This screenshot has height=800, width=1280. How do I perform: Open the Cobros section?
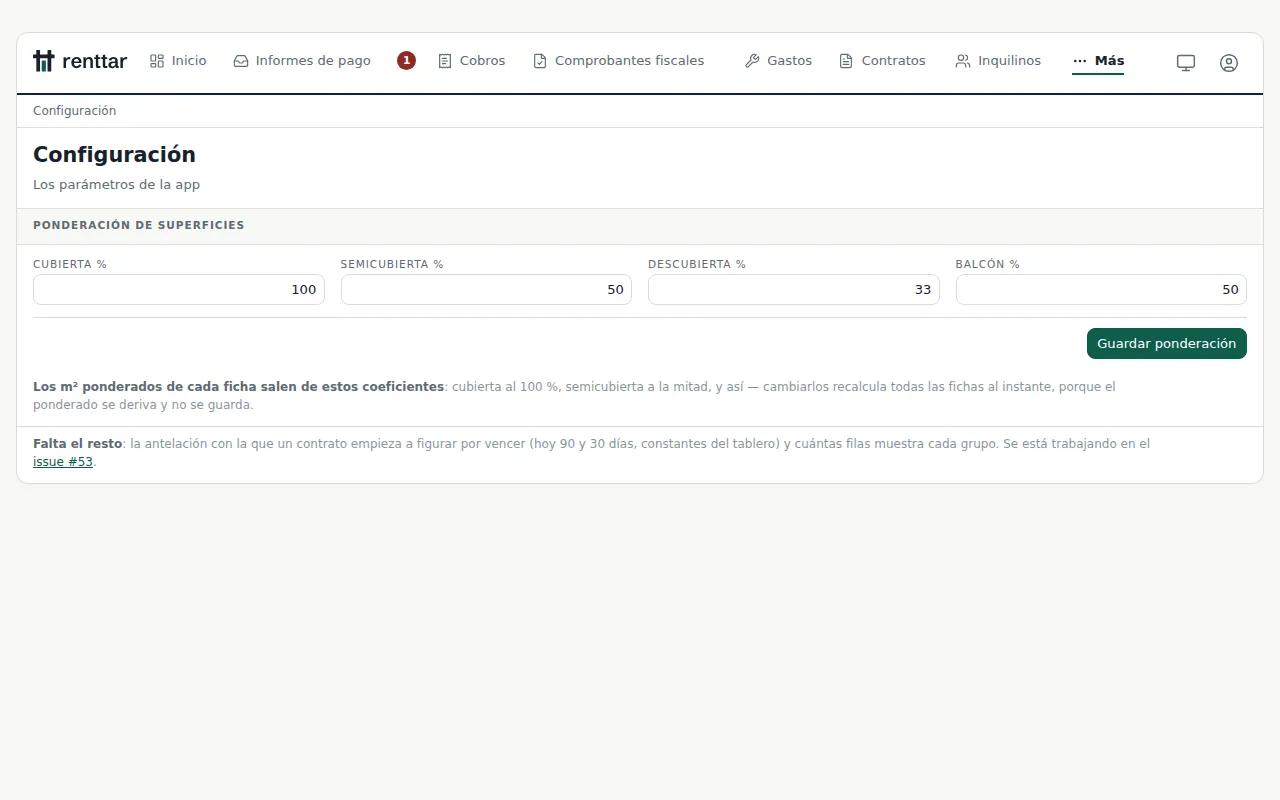[472, 61]
